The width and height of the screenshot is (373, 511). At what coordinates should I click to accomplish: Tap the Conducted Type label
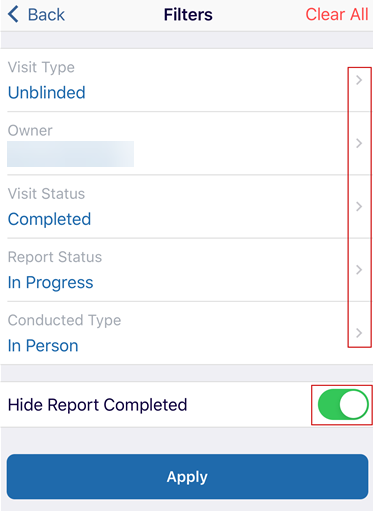click(64, 320)
